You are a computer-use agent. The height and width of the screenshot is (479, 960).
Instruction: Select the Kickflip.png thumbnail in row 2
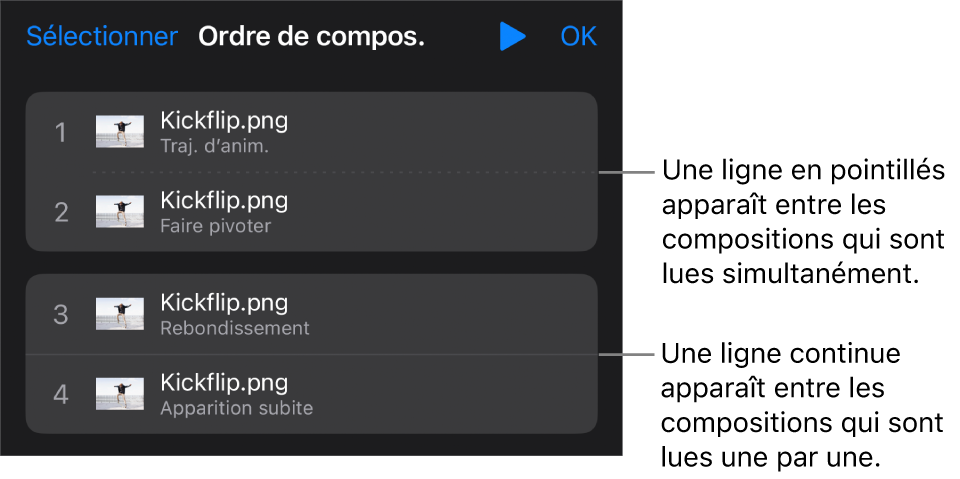(x=119, y=212)
